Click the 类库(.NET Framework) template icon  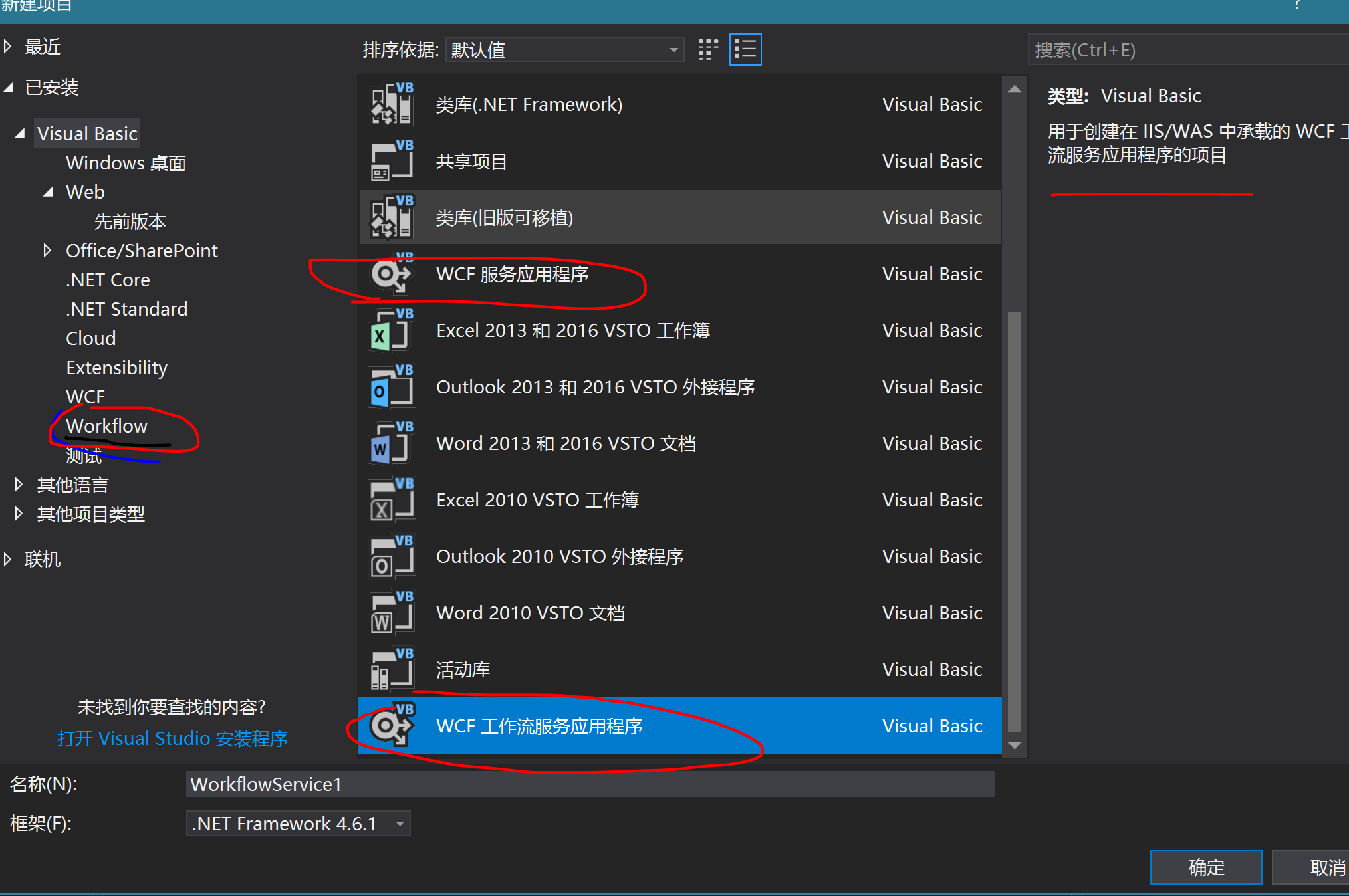(392, 104)
